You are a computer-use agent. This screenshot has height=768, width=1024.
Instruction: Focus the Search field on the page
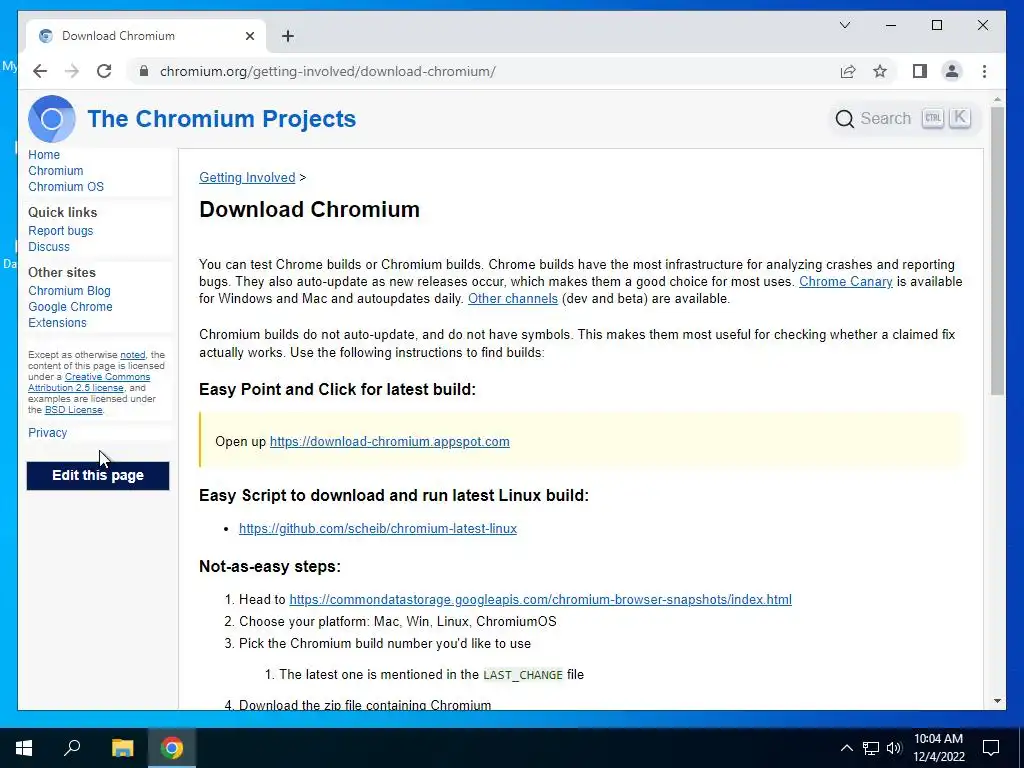(905, 119)
